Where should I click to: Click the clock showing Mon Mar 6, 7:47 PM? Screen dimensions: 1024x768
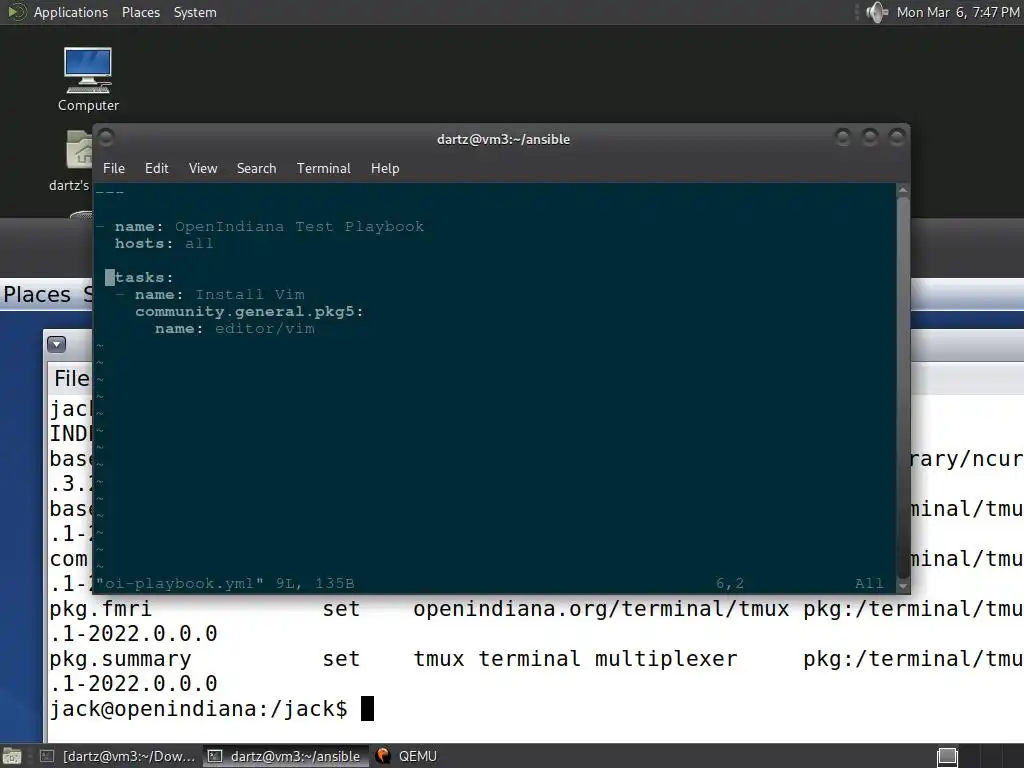coord(958,12)
